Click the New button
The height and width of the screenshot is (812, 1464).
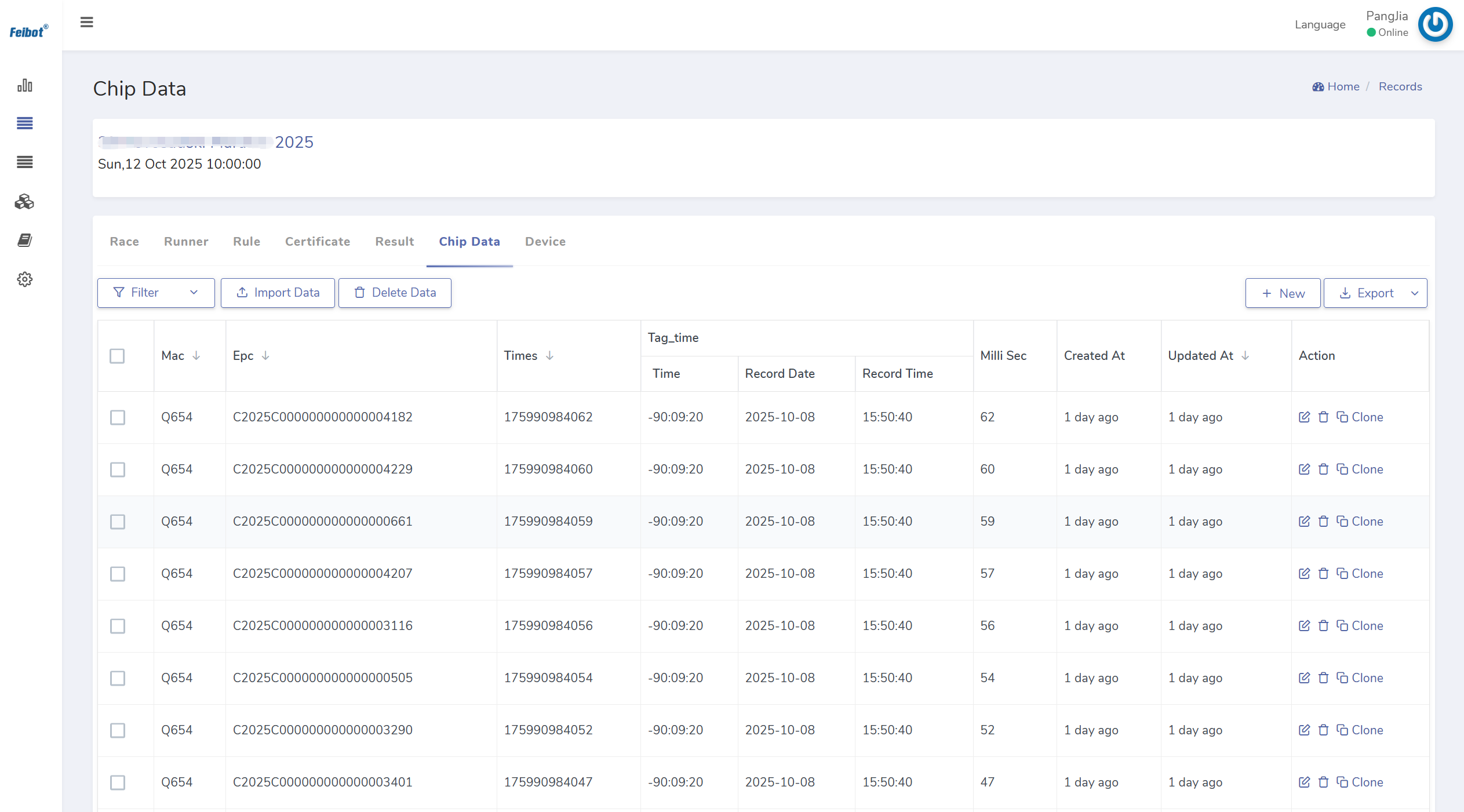point(1283,293)
